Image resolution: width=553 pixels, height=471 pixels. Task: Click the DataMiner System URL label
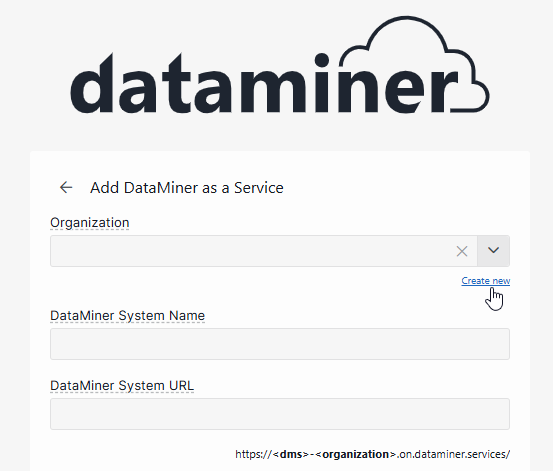coord(122,385)
